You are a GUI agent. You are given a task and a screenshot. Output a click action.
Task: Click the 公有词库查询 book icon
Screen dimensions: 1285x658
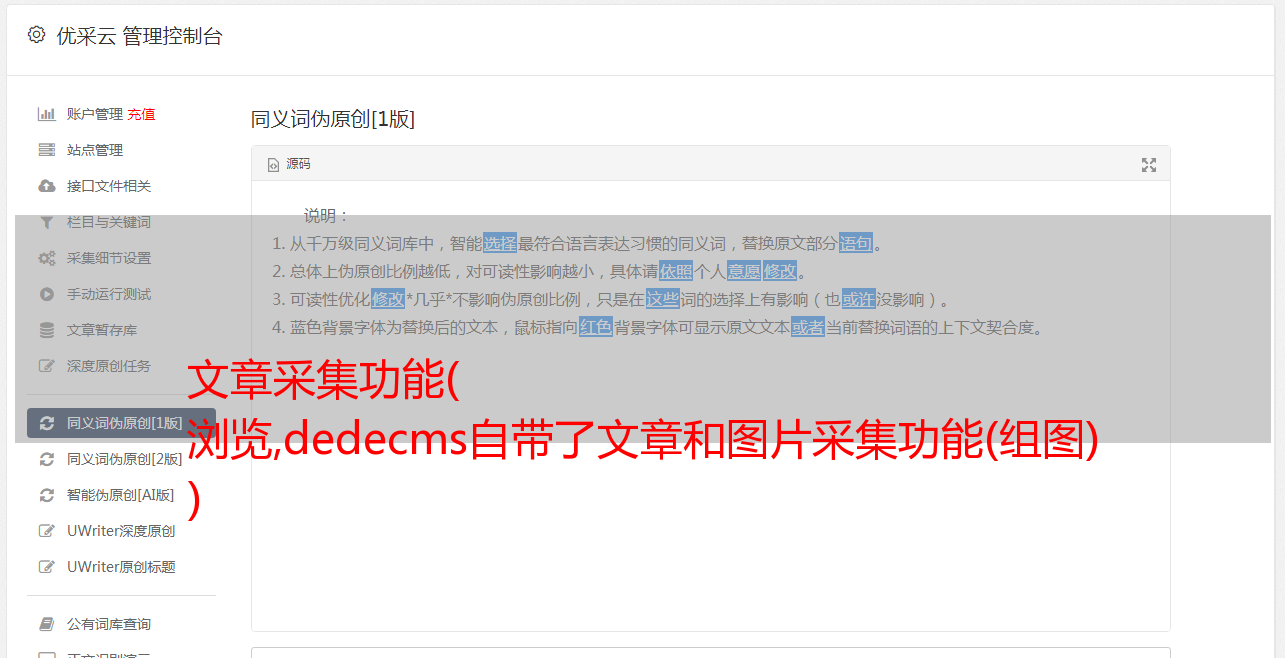[x=46, y=624]
